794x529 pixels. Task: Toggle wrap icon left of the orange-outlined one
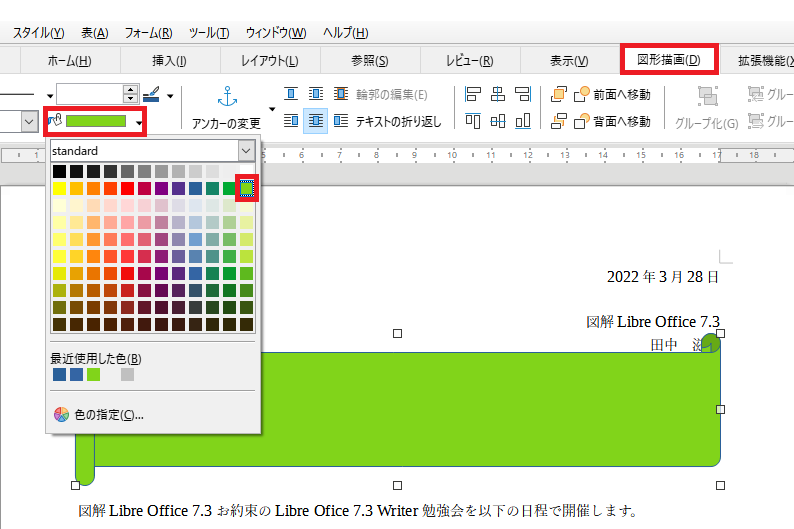(316, 94)
